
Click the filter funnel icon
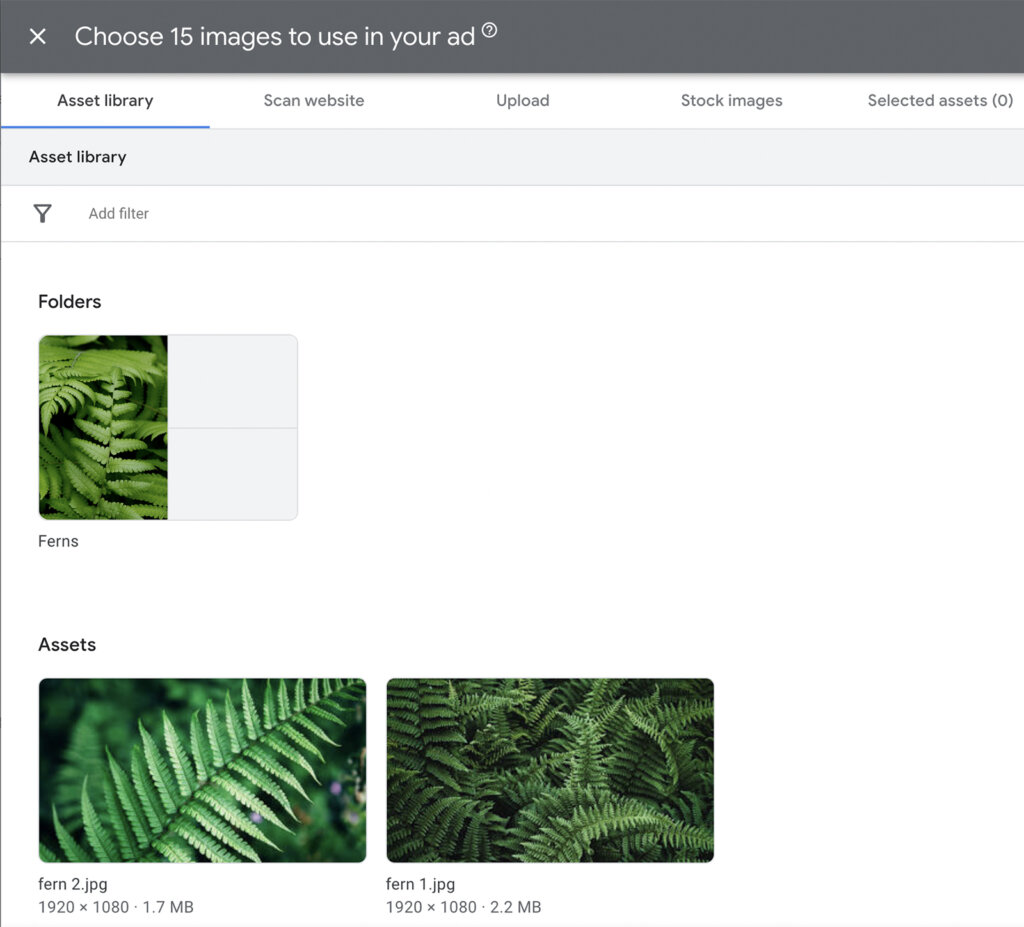[x=41, y=213]
